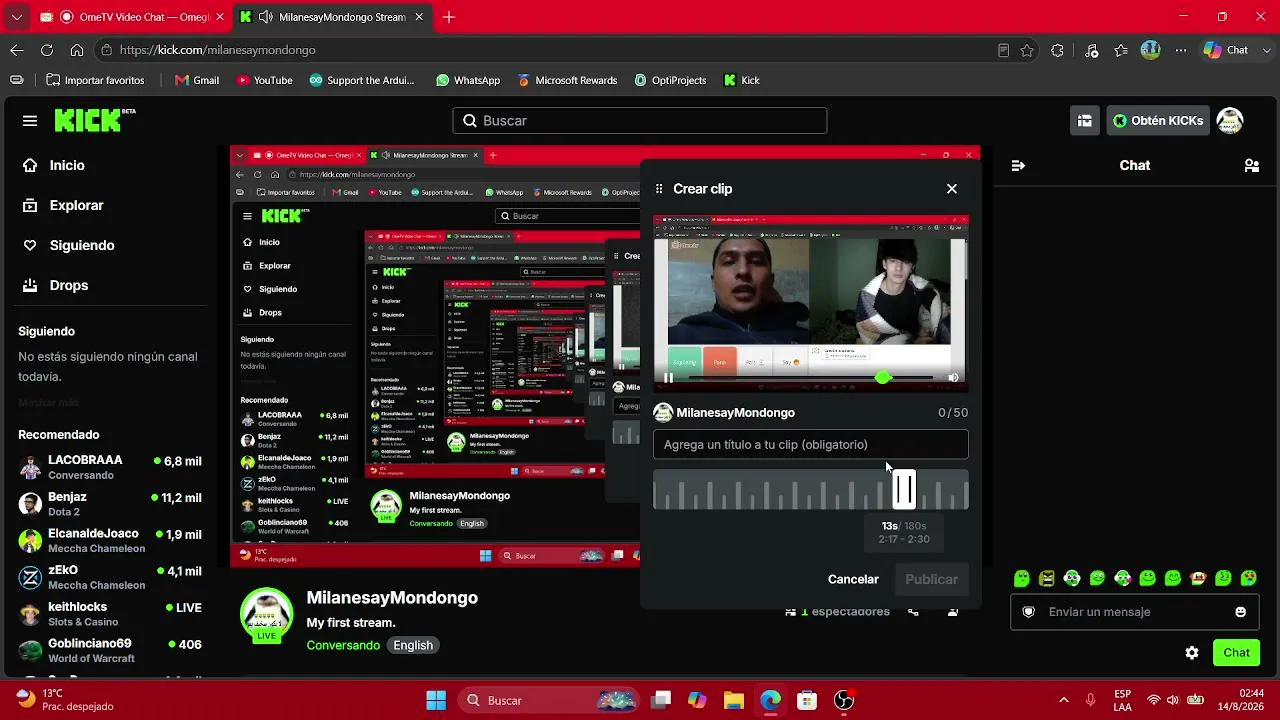Open the OptiProjects bookmark
Screen dimensions: 1280x720
(x=669, y=80)
